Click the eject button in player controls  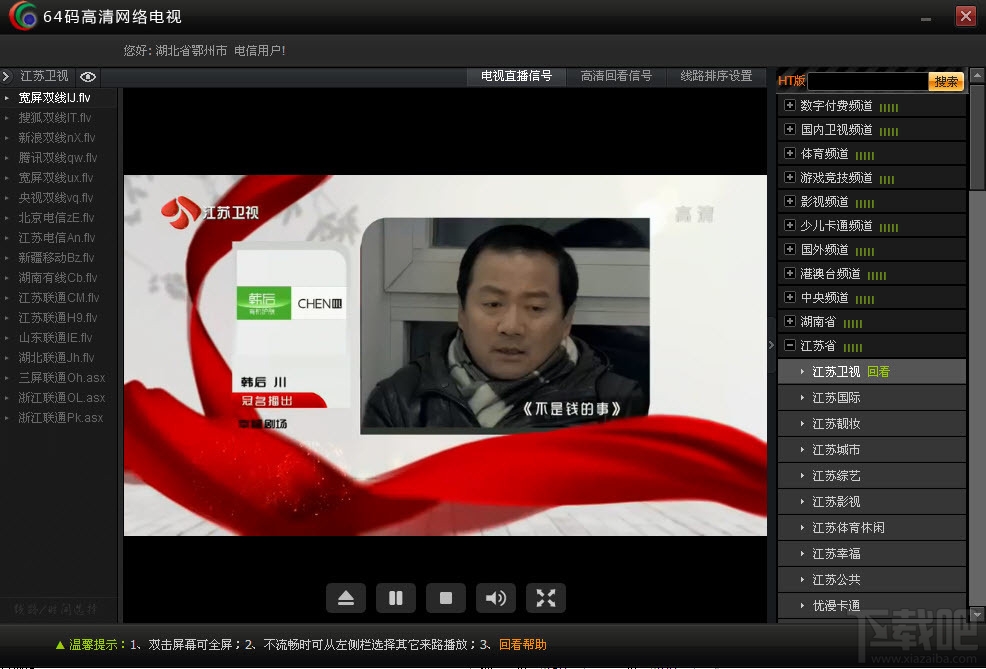pyautogui.click(x=345, y=597)
